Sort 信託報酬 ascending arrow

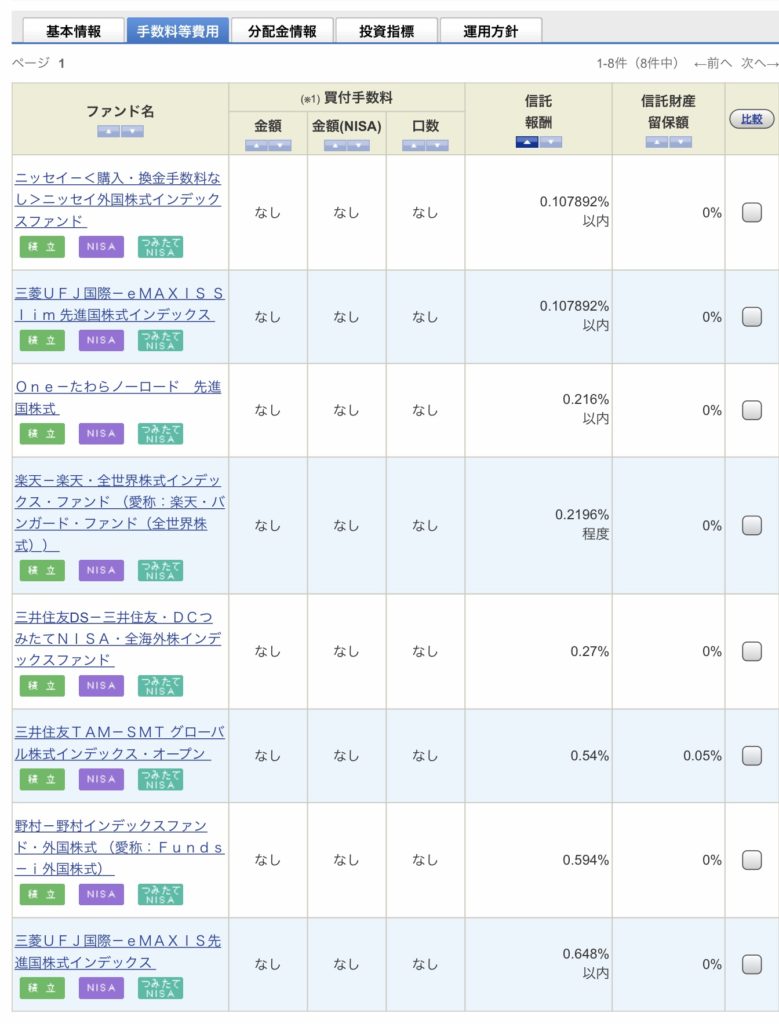click(x=526, y=142)
